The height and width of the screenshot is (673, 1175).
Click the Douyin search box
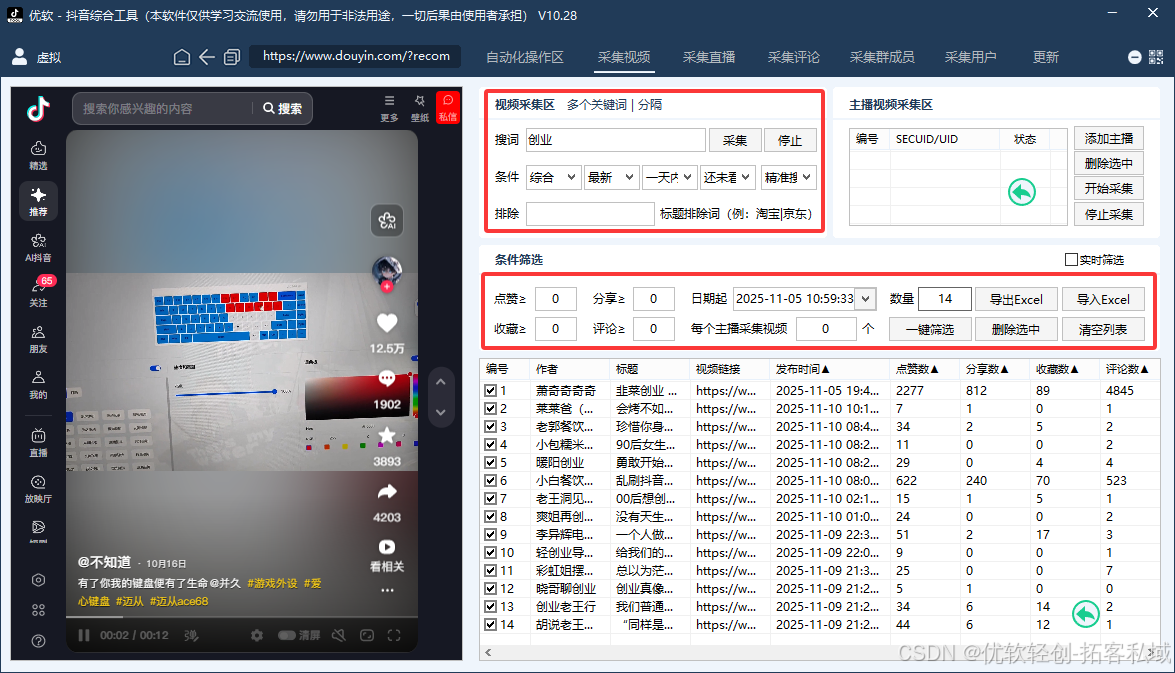coord(165,109)
